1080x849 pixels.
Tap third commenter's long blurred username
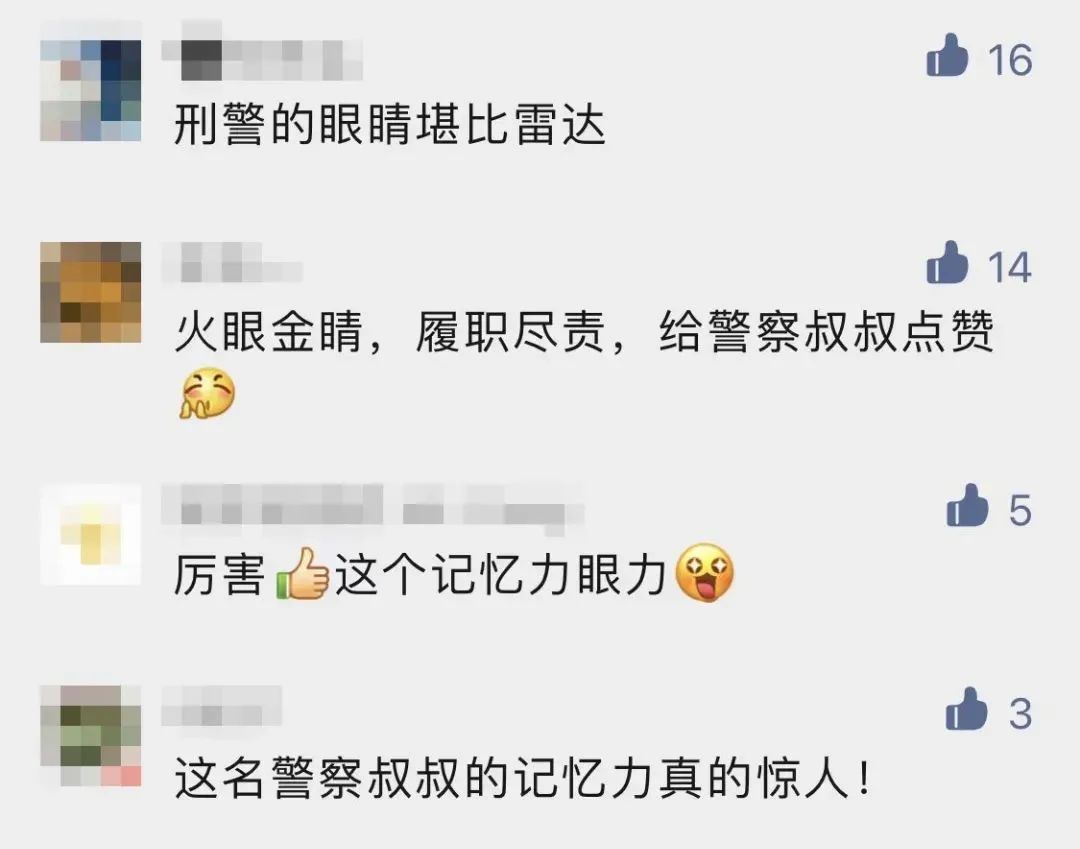pyautogui.click(x=373, y=510)
